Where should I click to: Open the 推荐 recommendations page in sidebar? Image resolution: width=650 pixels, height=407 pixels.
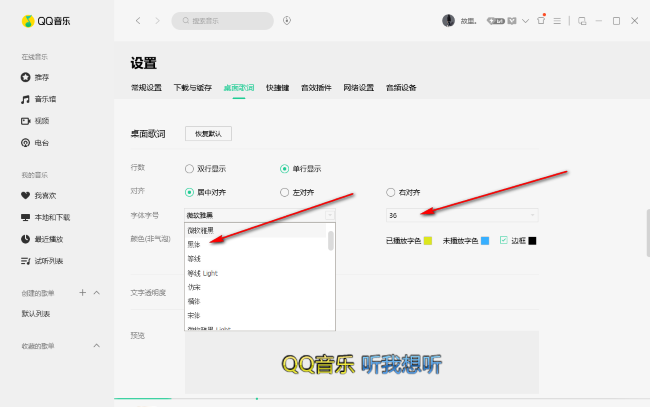(40, 77)
